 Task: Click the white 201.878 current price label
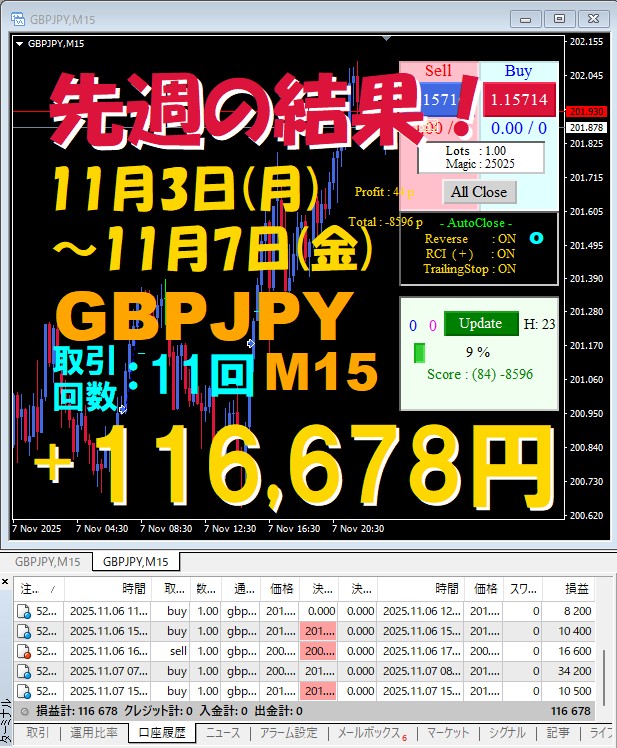click(x=586, y=127)
